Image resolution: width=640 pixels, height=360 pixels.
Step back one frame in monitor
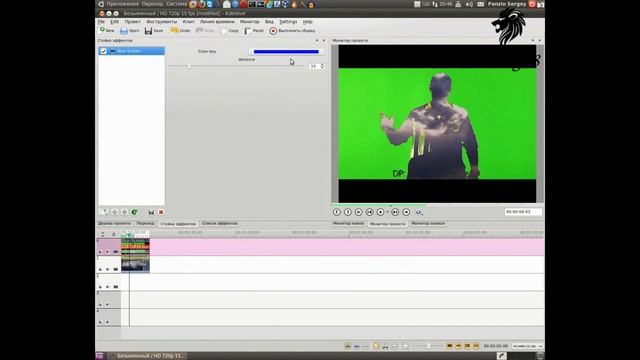tap(369, 212)
